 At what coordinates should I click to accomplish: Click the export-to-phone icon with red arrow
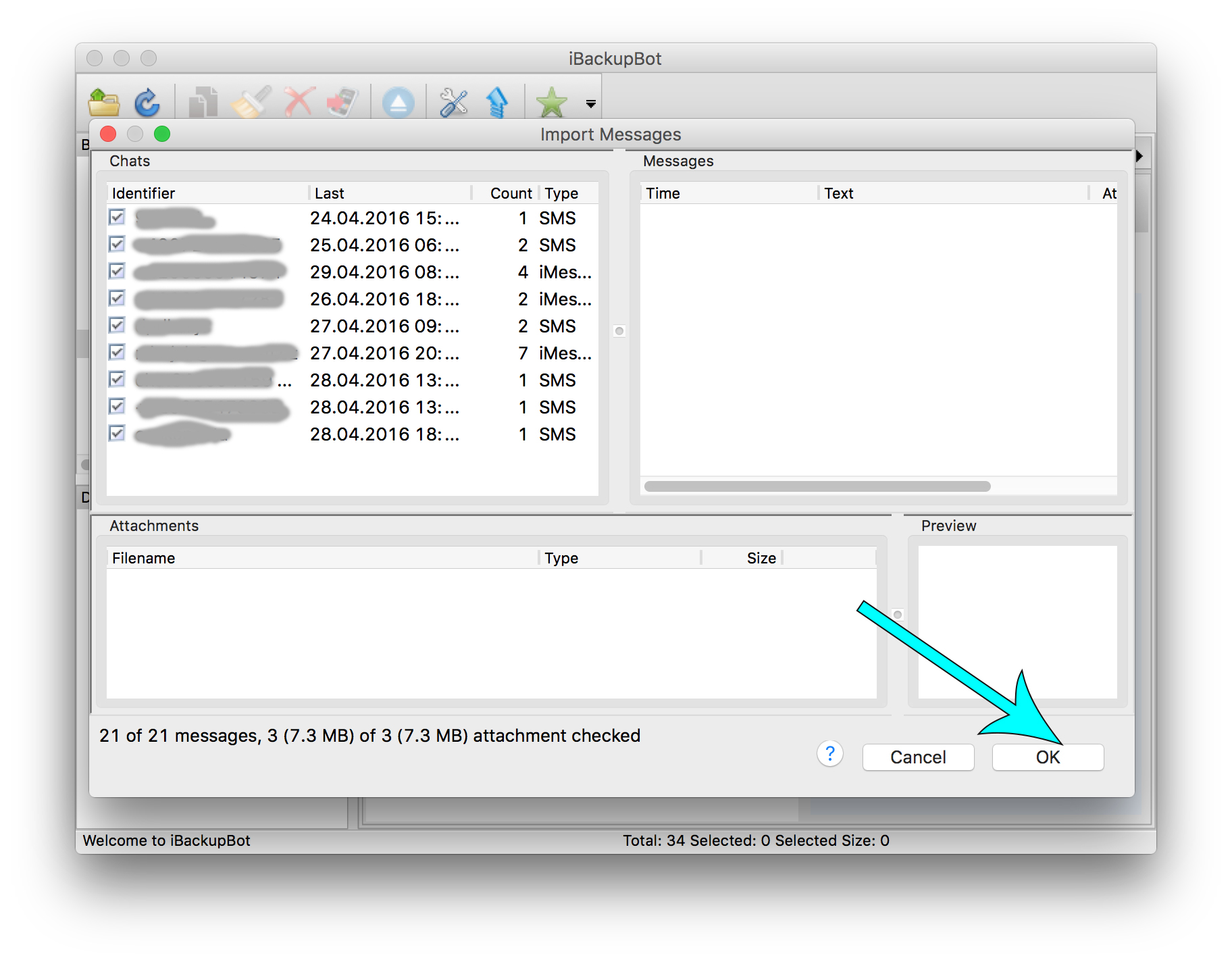342,103
